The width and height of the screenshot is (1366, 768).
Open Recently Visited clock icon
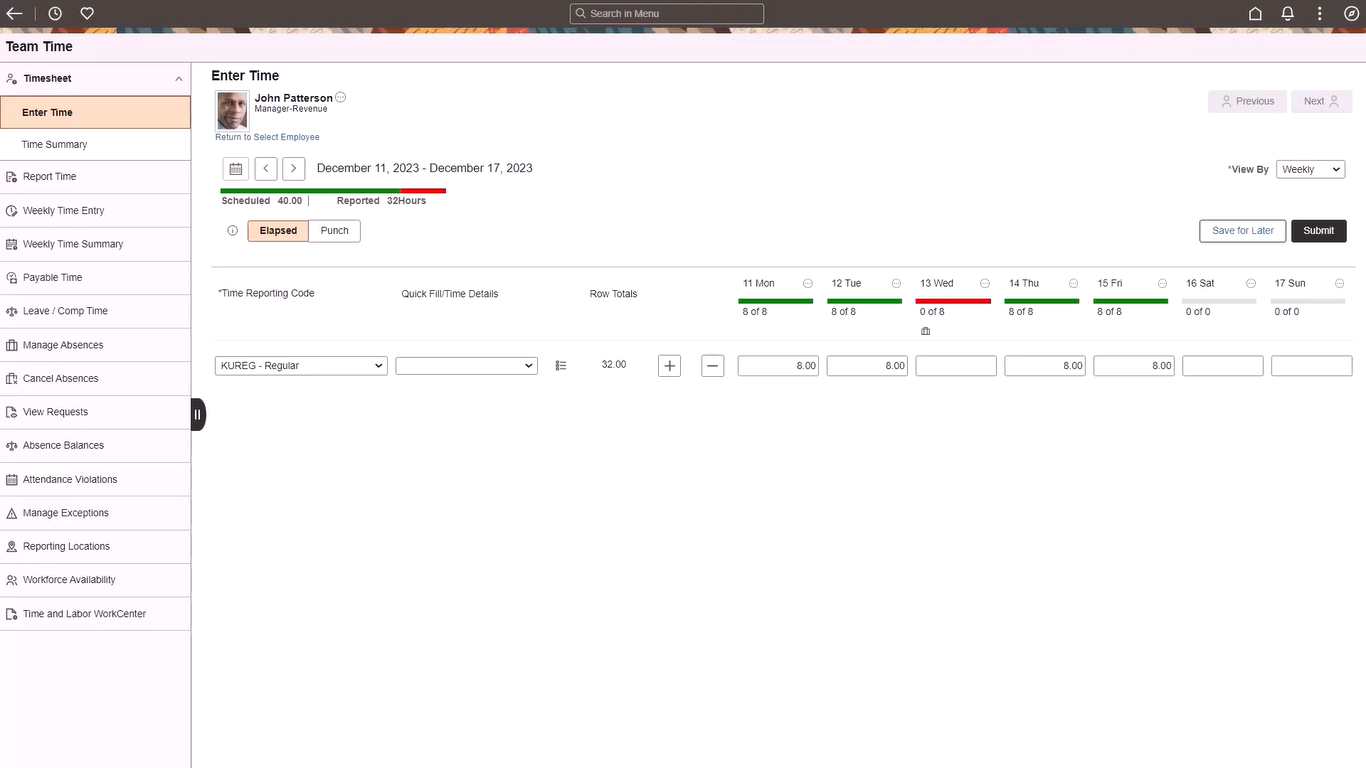point(55,13)
